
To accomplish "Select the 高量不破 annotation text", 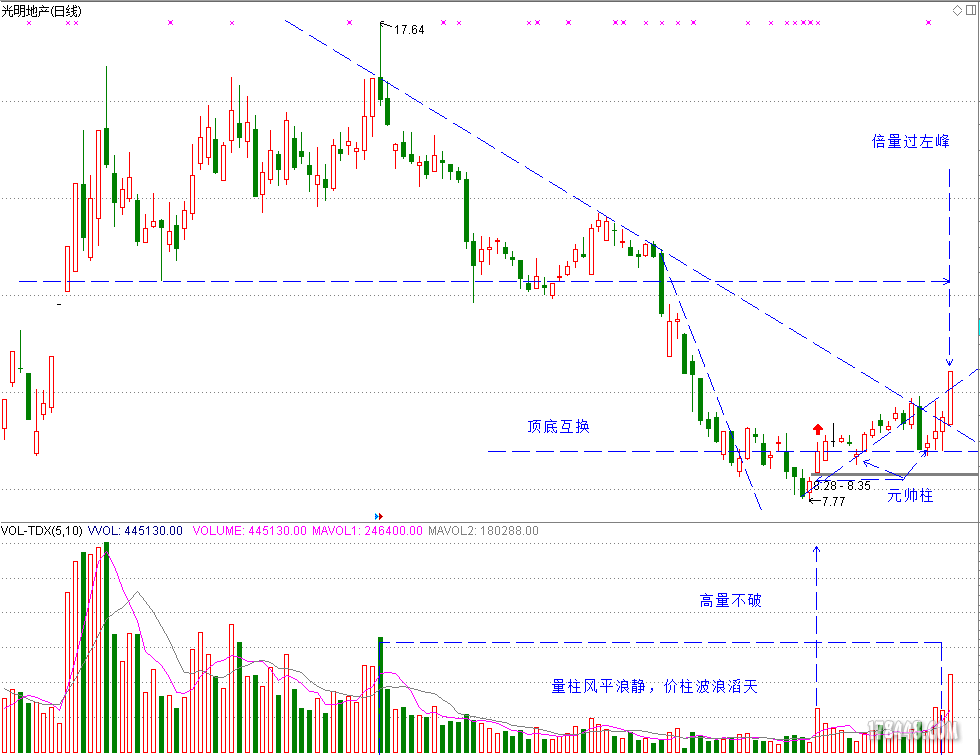I will coord(730,601).
